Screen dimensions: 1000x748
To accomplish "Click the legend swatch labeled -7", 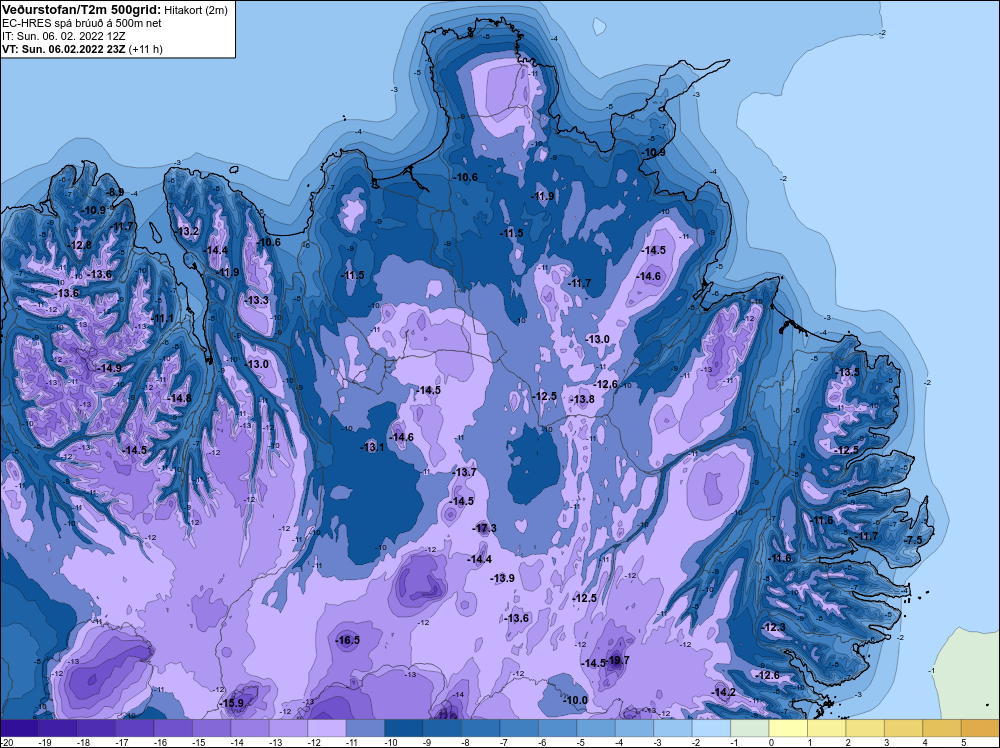I will click(519, 728).
